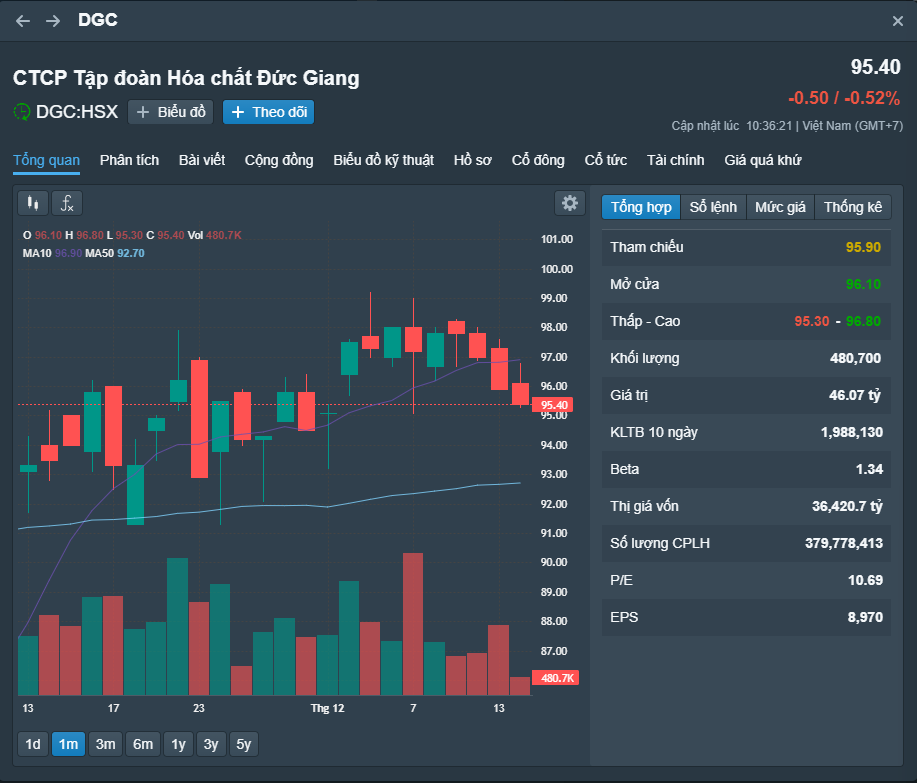Click the Khối lượng value 480,700
The image size is (917, 783).
[x=856, y=358]
